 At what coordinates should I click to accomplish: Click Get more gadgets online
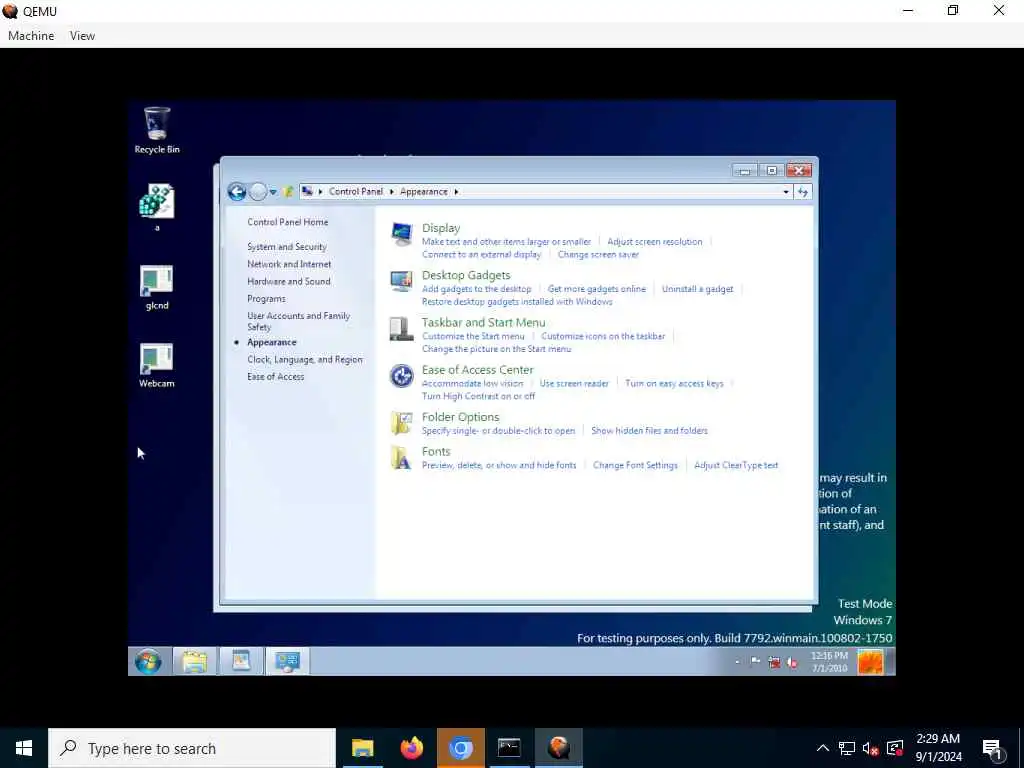(596, 289)
